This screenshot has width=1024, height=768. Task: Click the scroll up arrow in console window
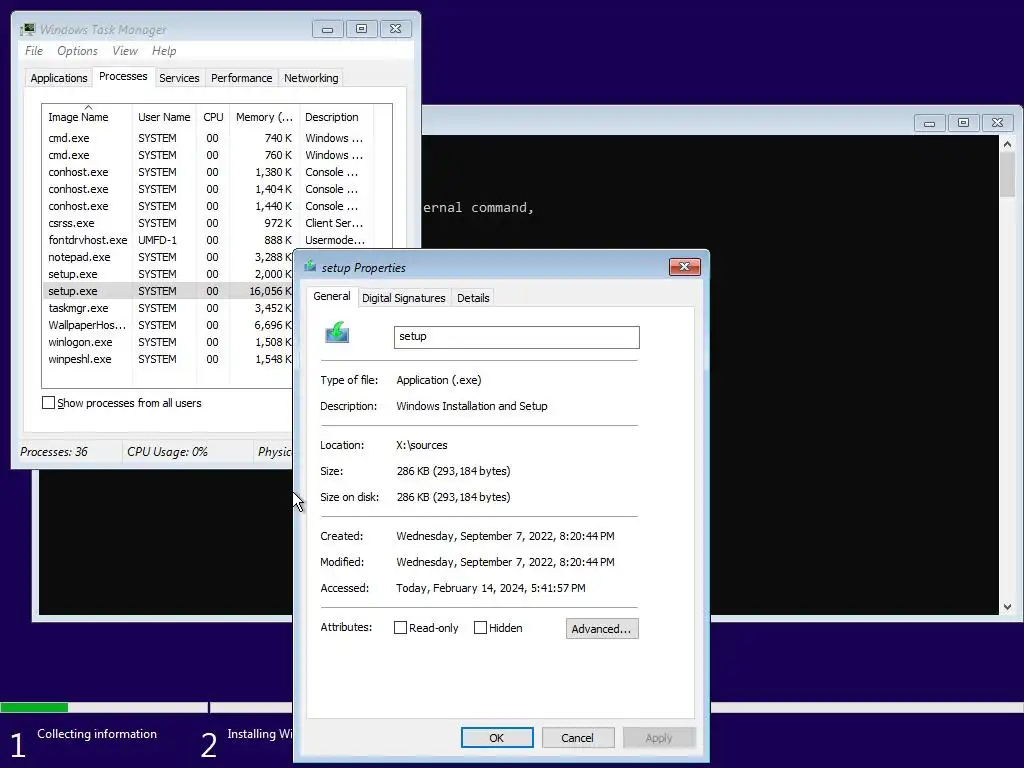pos(1007,144)
